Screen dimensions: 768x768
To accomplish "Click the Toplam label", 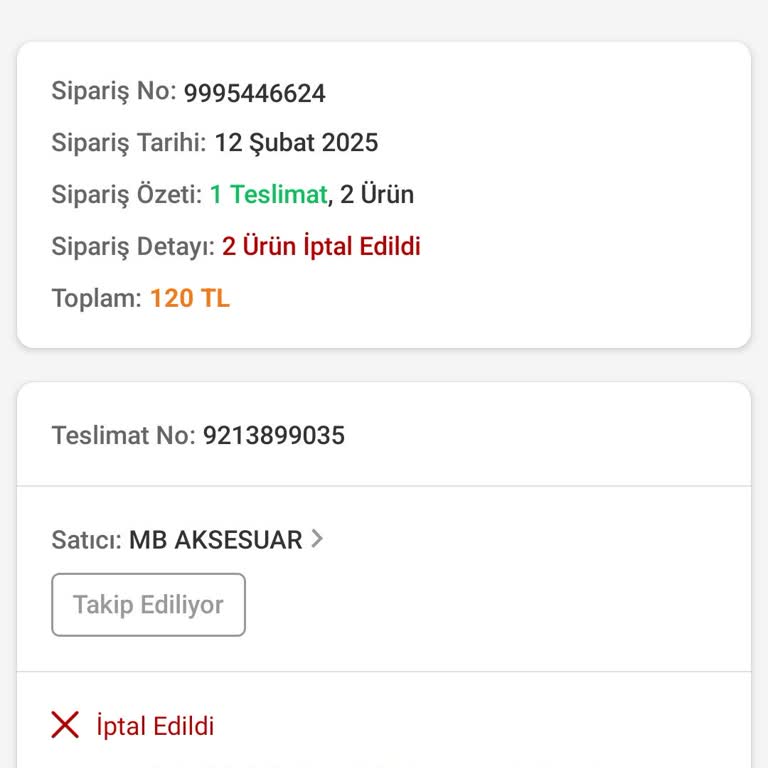I will point(96,298).
